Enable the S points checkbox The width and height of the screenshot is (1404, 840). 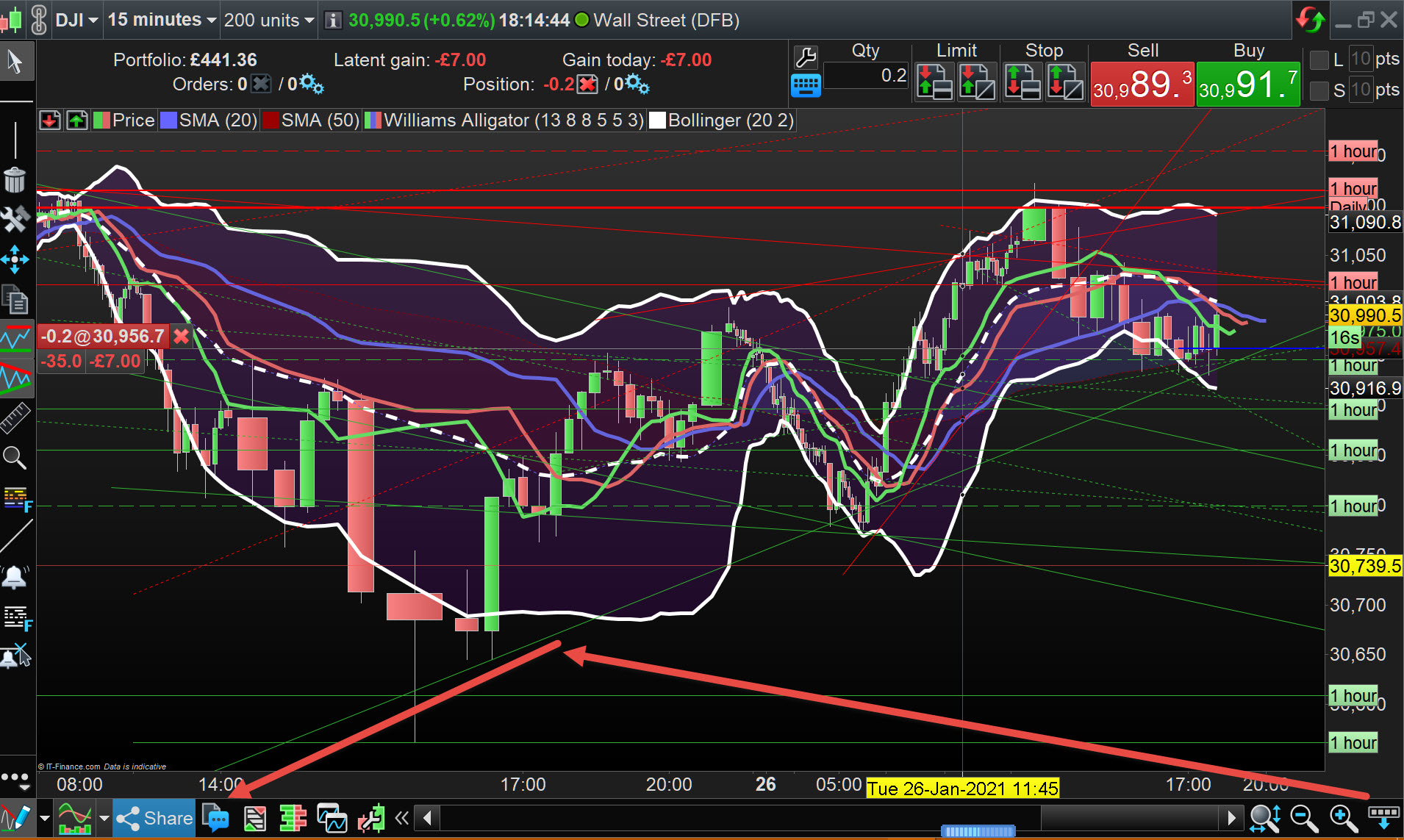[1319, 90]
